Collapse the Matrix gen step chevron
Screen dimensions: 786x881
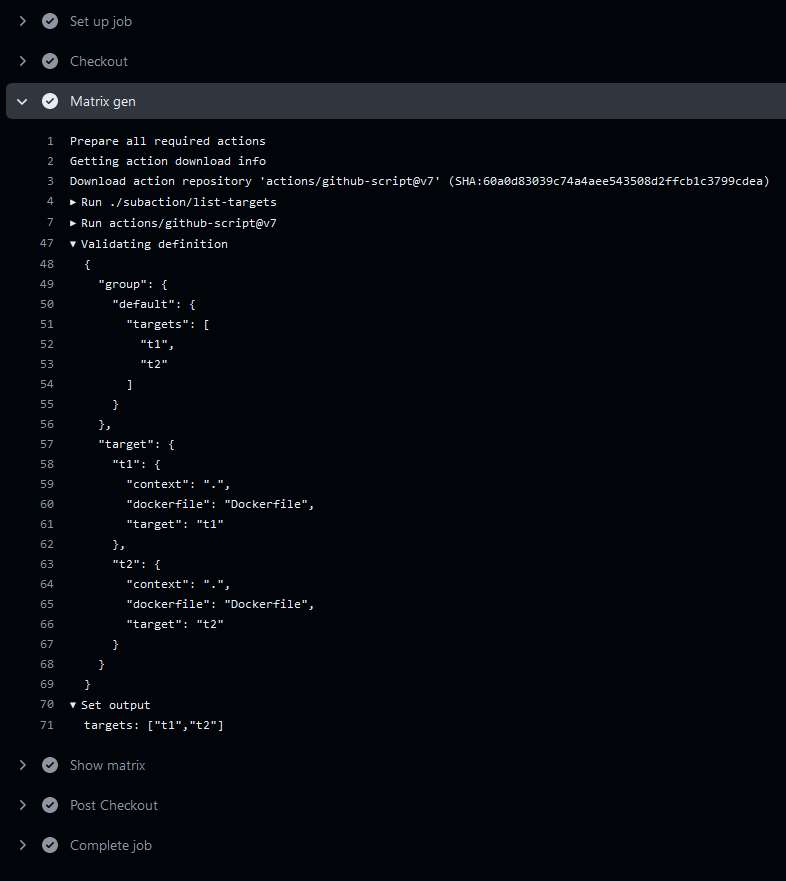coord(23,101)
